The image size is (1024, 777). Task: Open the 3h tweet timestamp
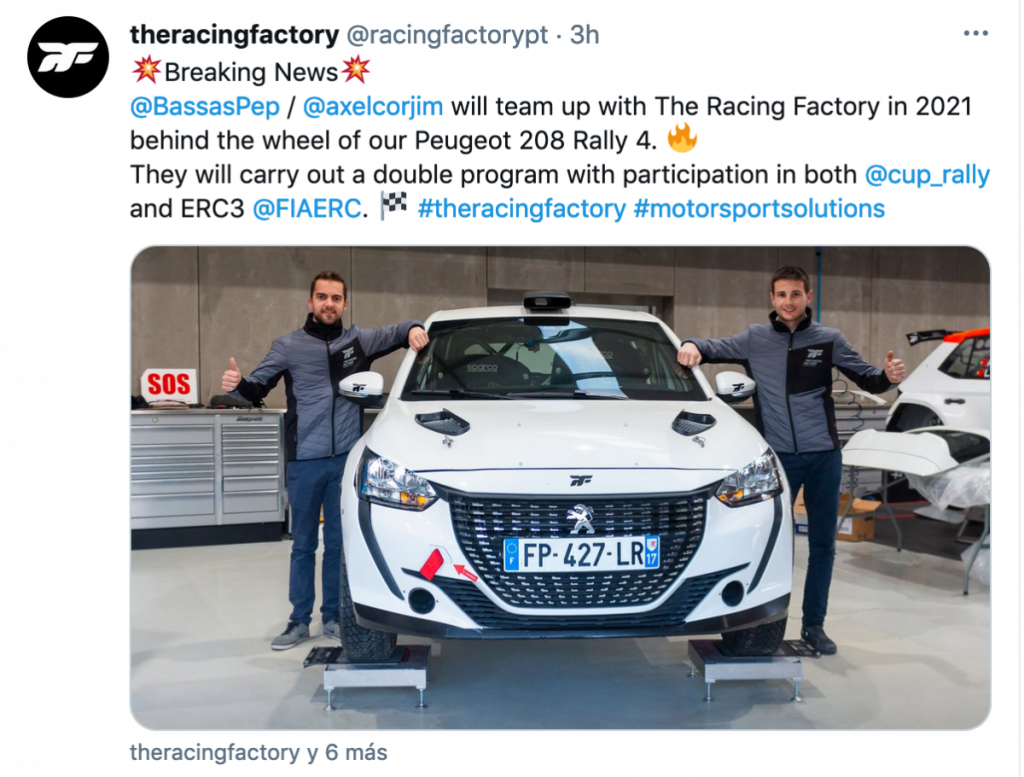(584, 35)
